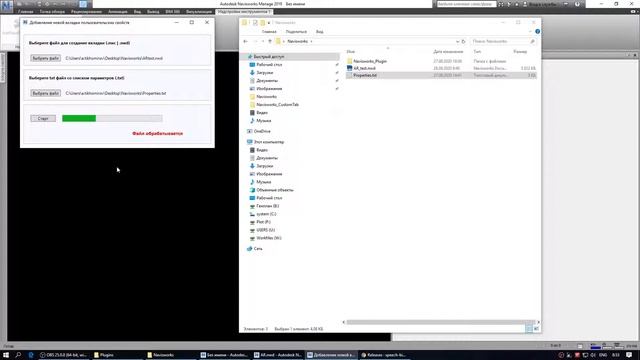This screenshot has width=640, height=360.
Task: Select the Navisworks_Plugin folder in file list
Action: click(x=370, y=61)
